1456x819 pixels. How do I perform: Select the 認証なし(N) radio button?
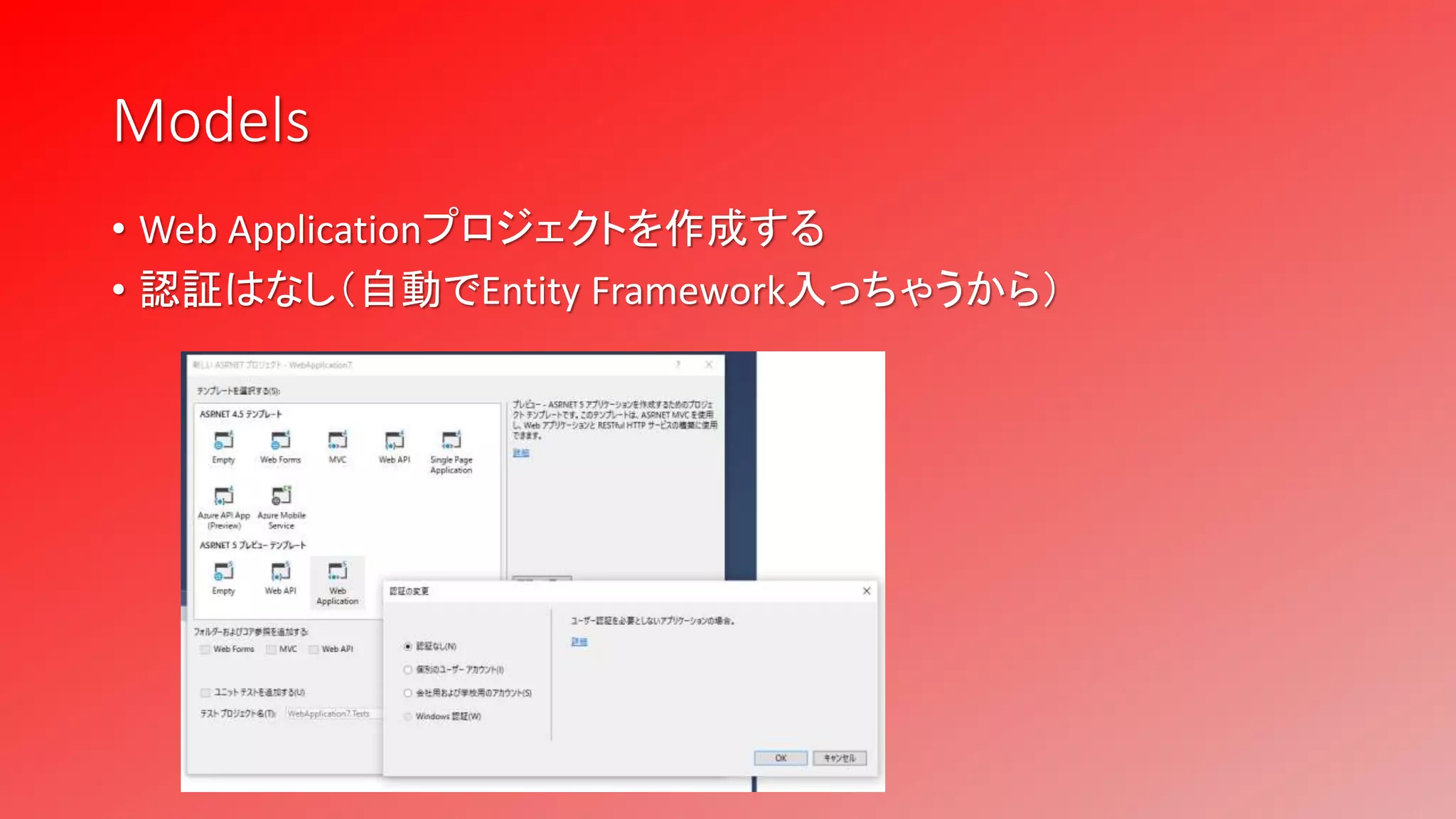click(408, 646)
